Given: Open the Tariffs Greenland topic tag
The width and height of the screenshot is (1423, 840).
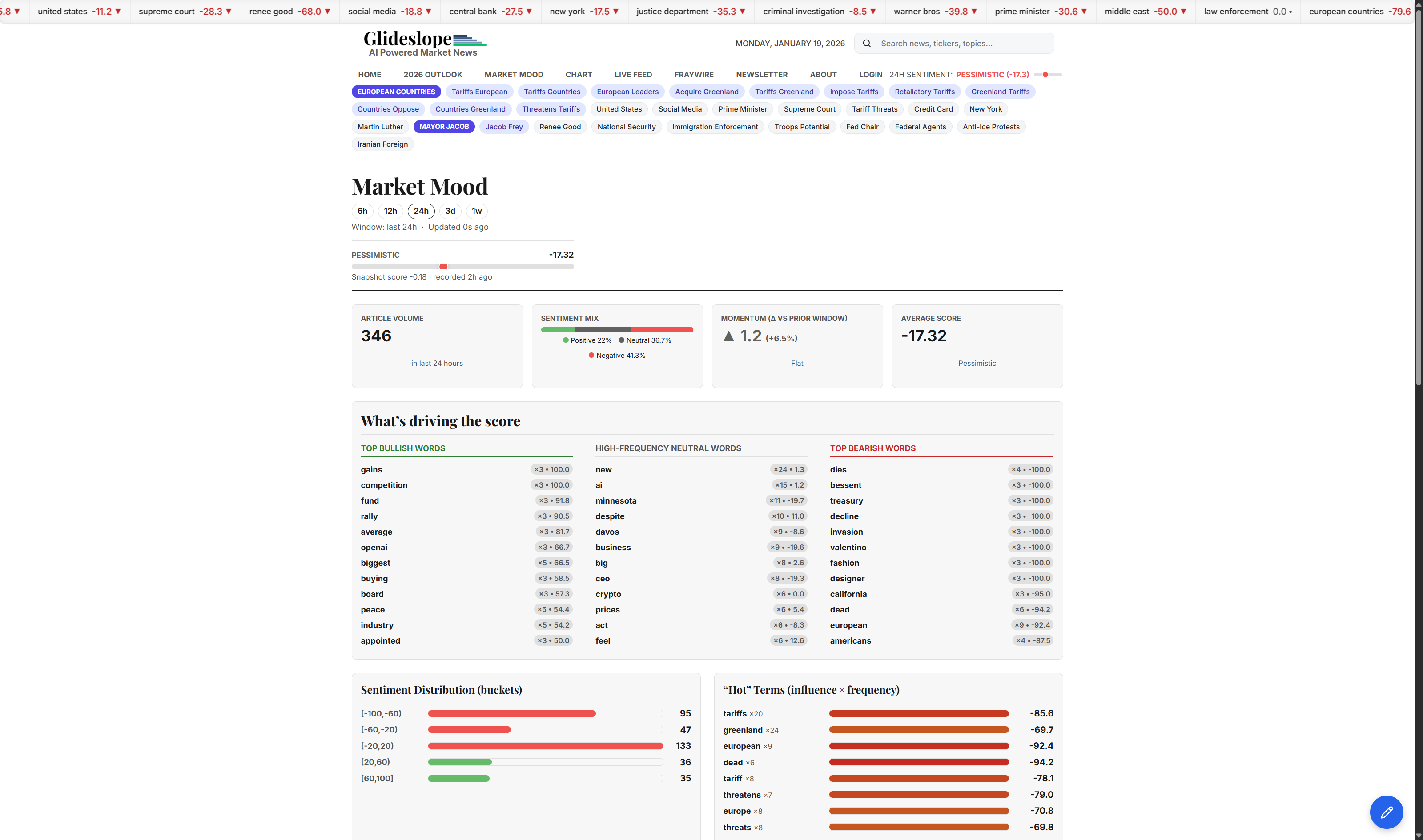Looking at the screenshot, I should pos(784,92).
